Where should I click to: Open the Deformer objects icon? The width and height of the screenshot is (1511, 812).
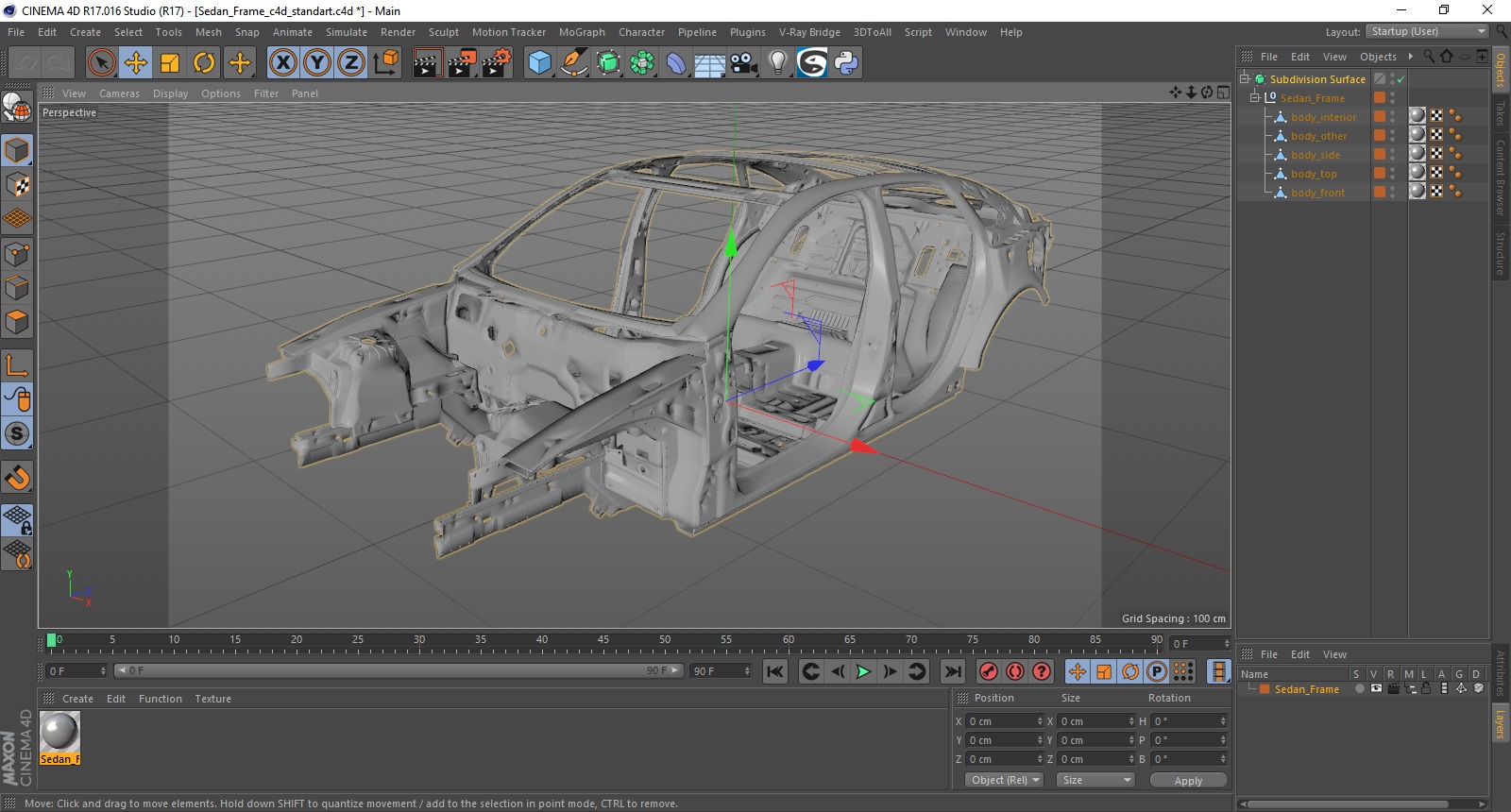(676, 63)
